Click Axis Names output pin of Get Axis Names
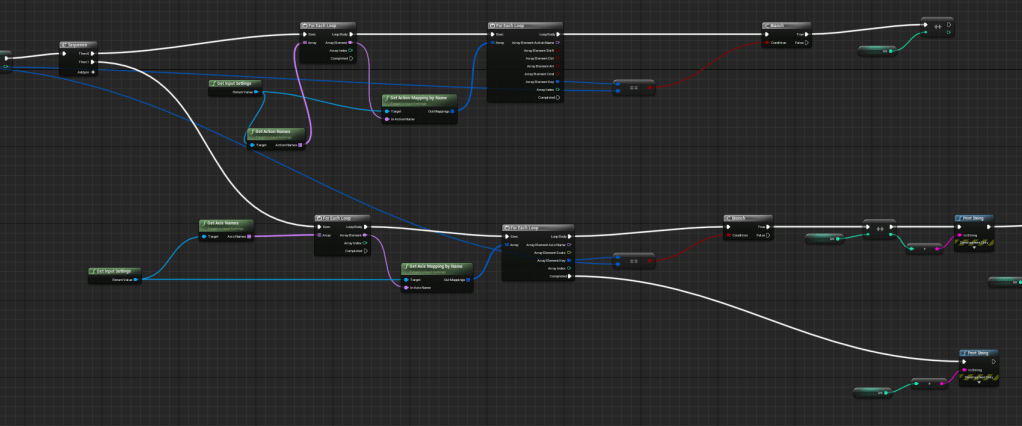This screenshot has width=1022, height=426. [250, 237]
